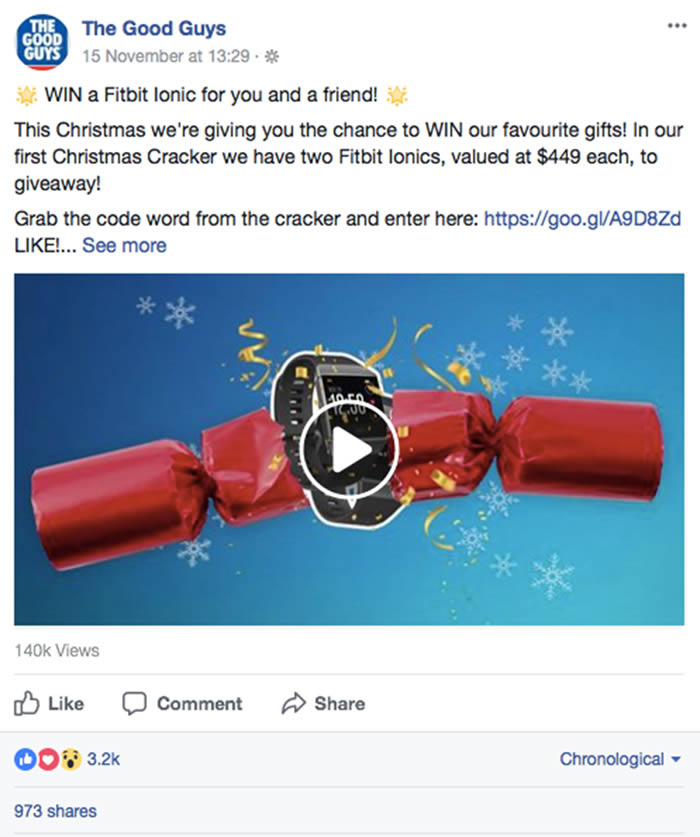700x837 pixels.
Task: Click the post audience gear icon
Action: click(272, 56)
